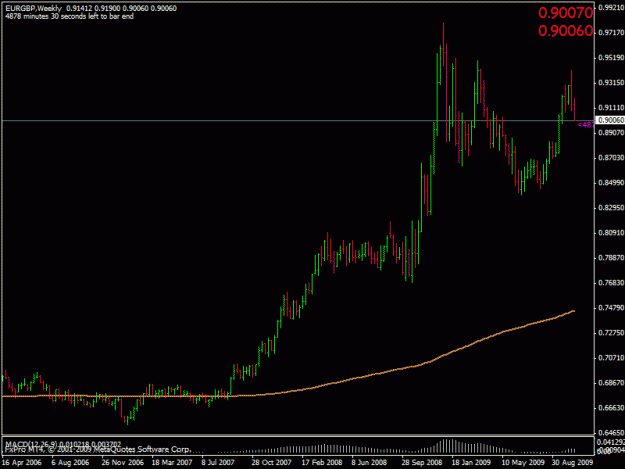Click the FxPro MT4 MetaQuotes copyright text
Image resolution: width=625 pixels, height=469 pixels.
coord(98,449)
